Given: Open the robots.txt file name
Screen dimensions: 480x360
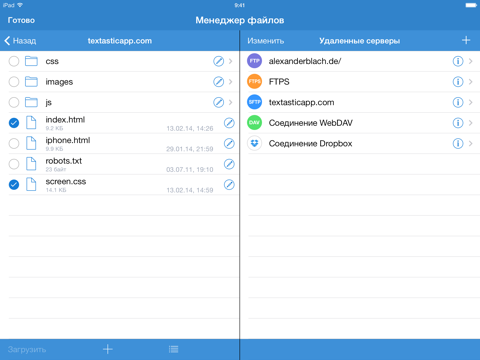Looking at the screenshot, I should coord(64,161).
